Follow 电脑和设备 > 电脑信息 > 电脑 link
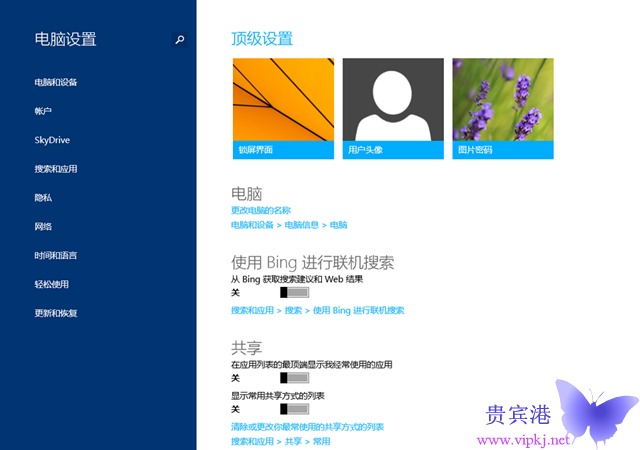Screen dimensions: 640x450 (x=289, y=225)
